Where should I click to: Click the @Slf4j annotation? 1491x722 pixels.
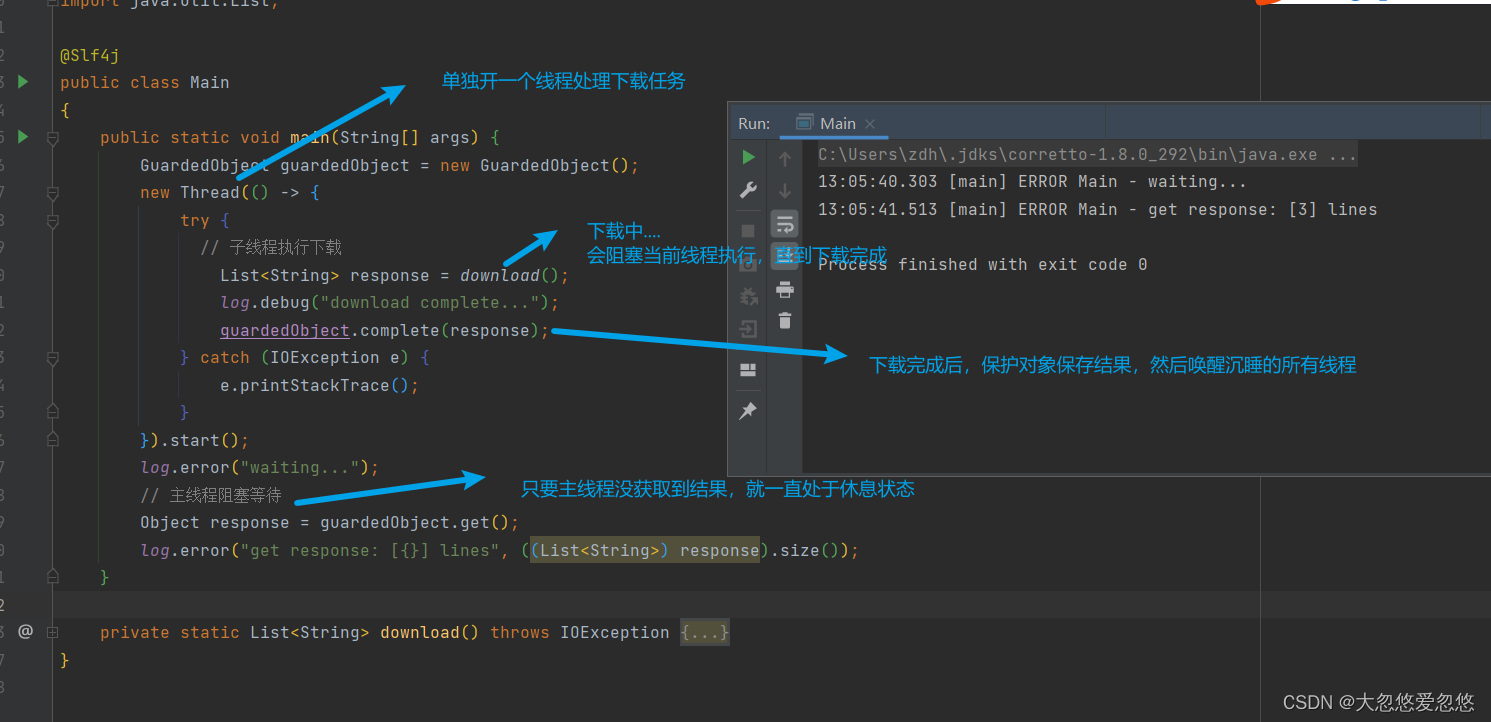90,56
